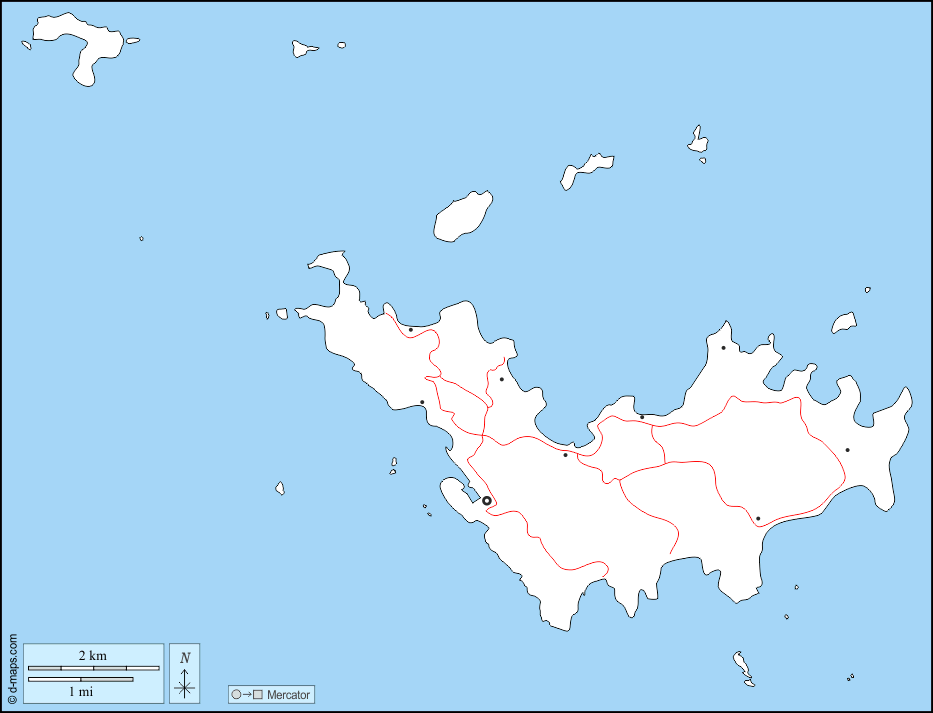
Task: Click the 2 km scale bar
Action: point(93,667)
